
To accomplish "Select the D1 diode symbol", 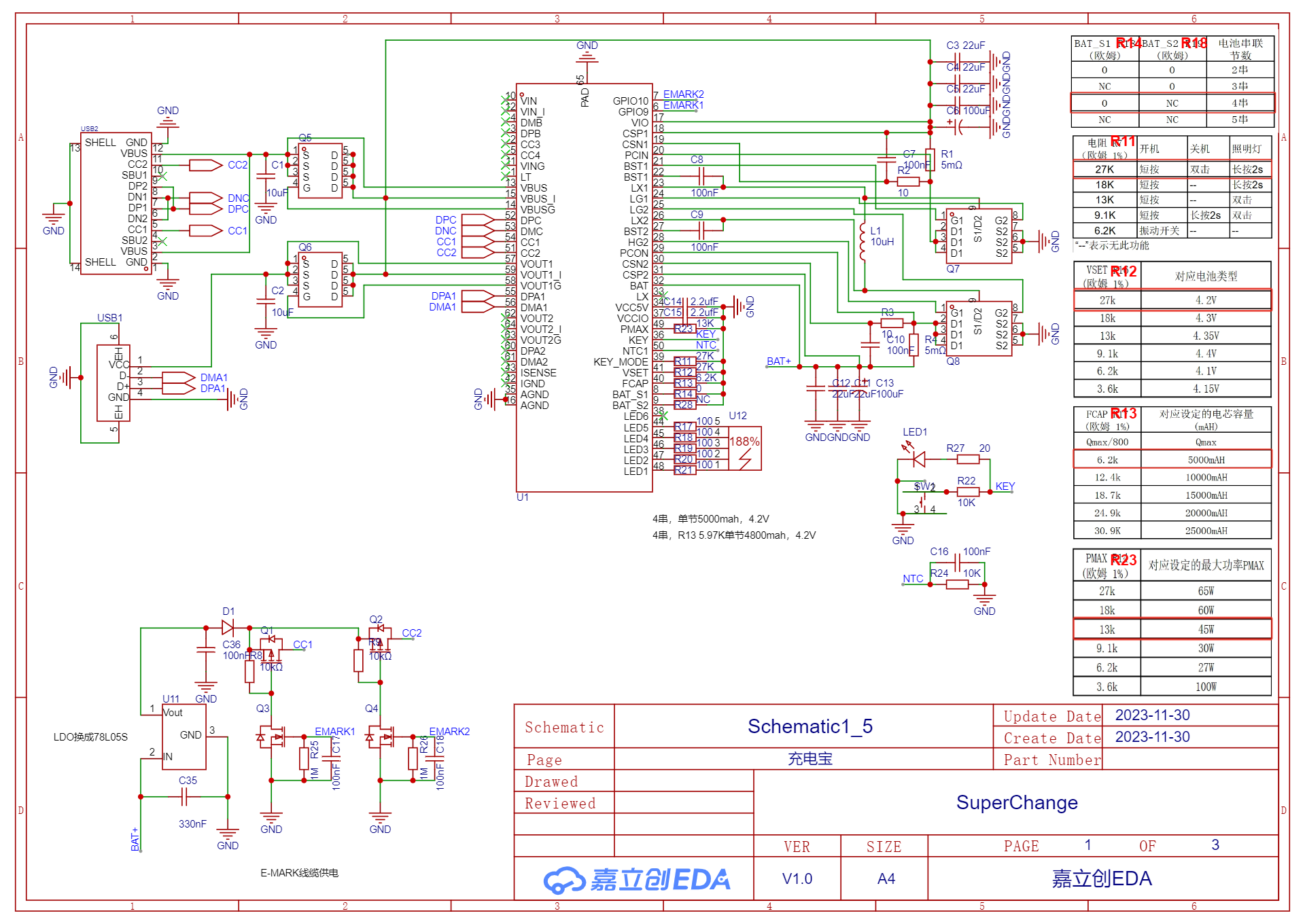I will [228, 628].
